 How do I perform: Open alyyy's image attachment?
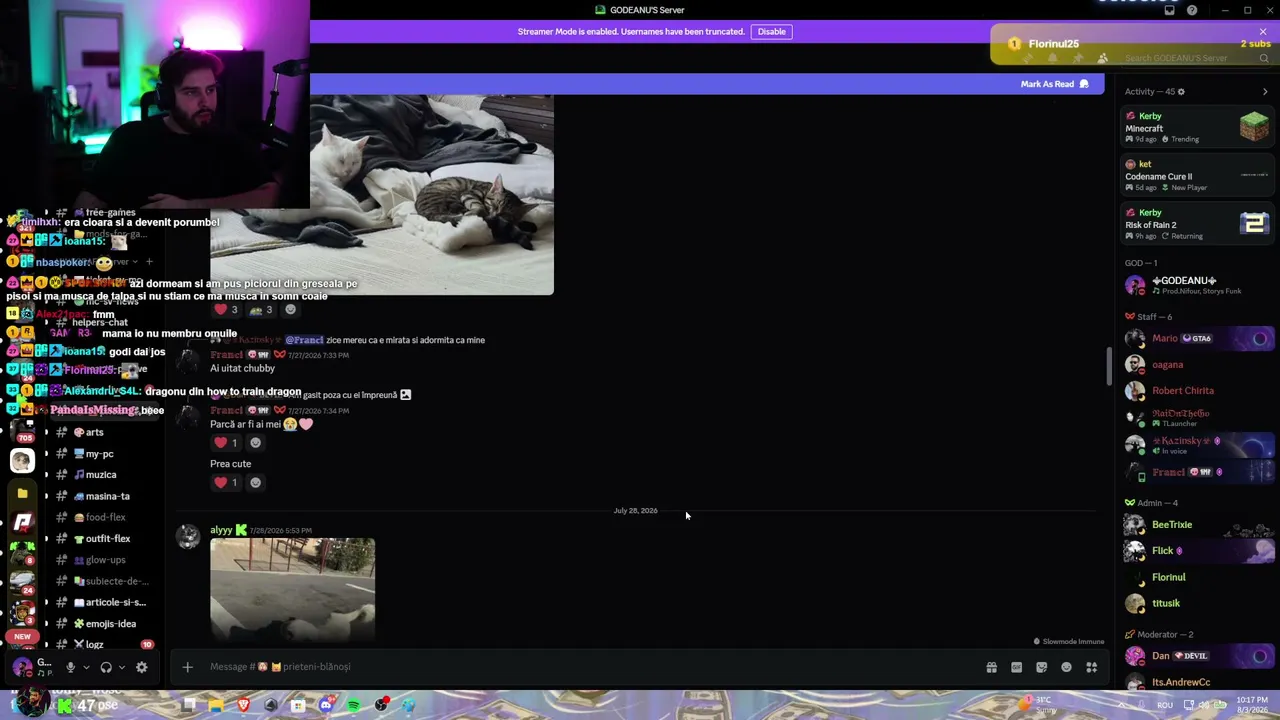[292, 589]
